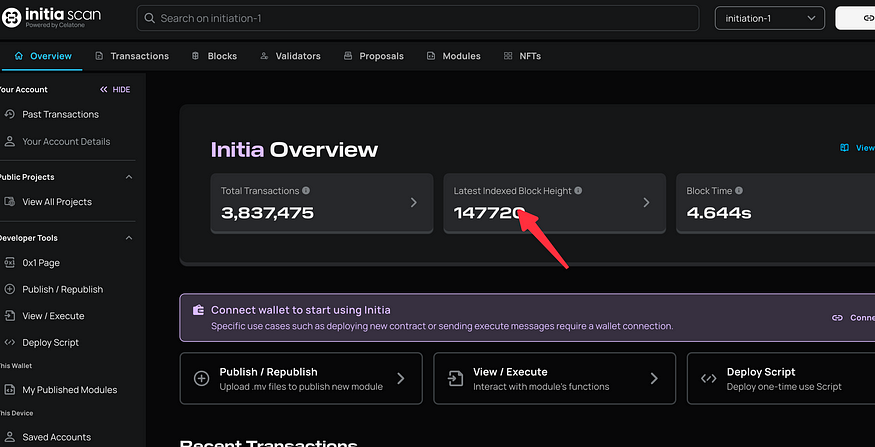Click the Modules tab icon
This screenshot has width=875, height=447.
(x=431, y=56)
